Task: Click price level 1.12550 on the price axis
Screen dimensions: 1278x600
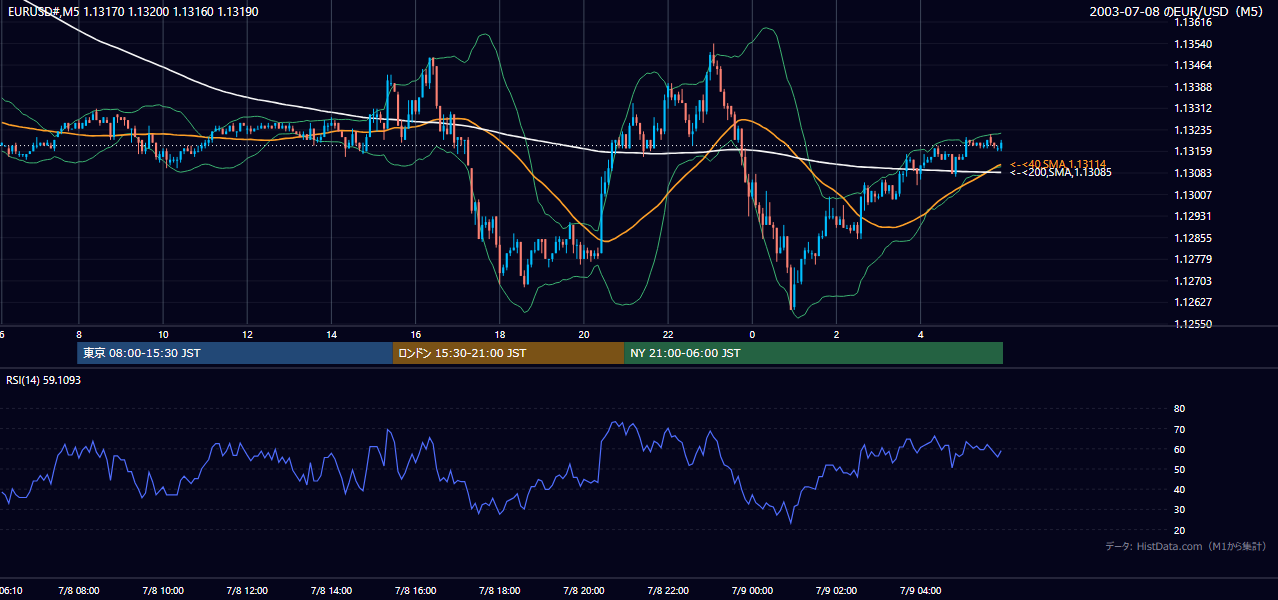Action: [1193, 324]
